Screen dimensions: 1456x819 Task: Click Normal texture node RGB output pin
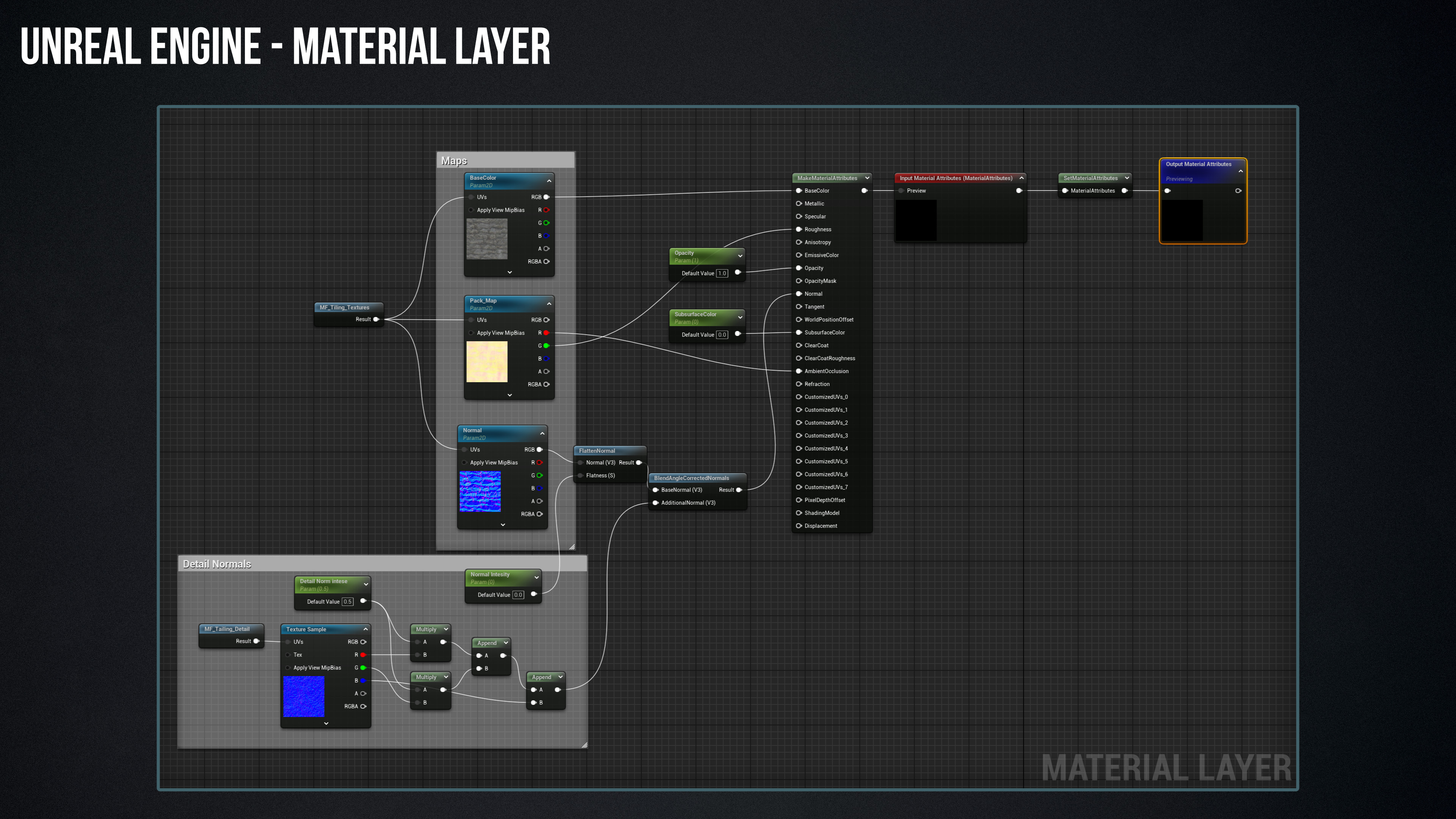click(539, 450)
